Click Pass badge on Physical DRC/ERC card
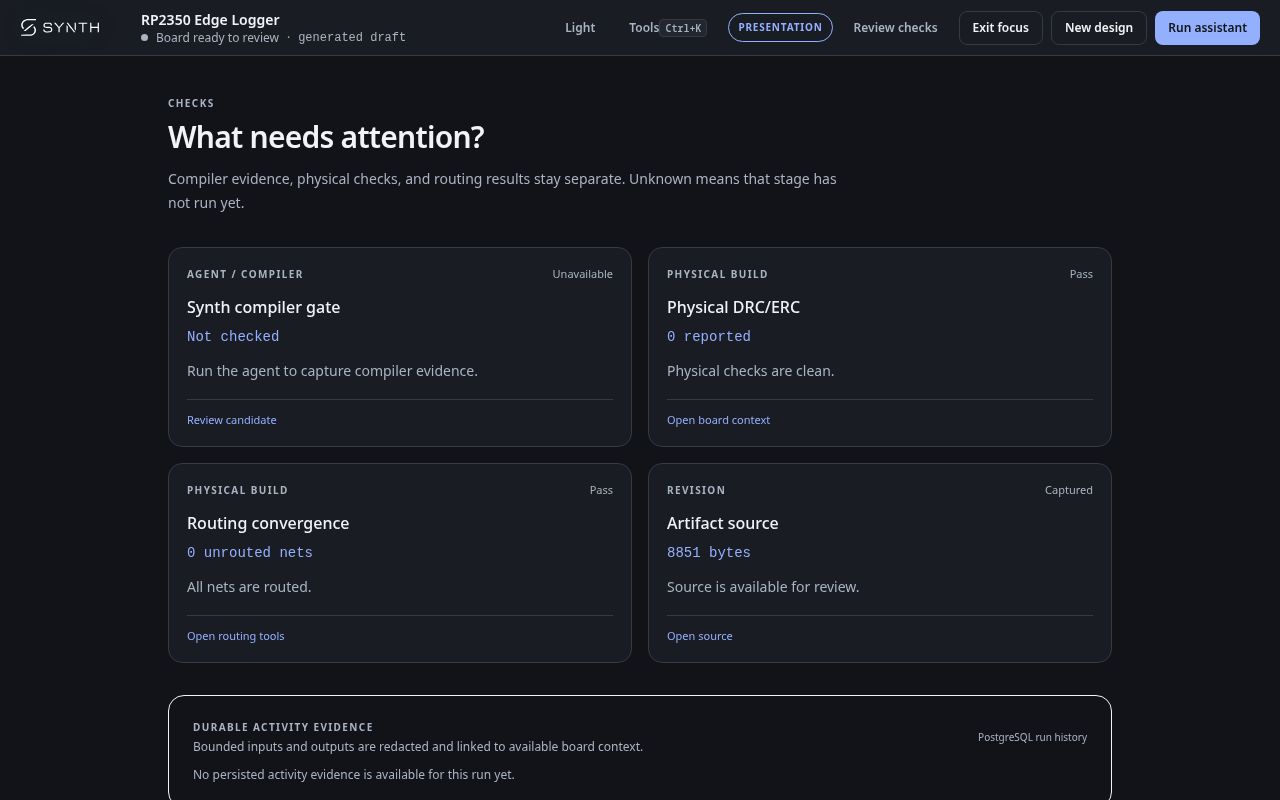 (1081, 274)
